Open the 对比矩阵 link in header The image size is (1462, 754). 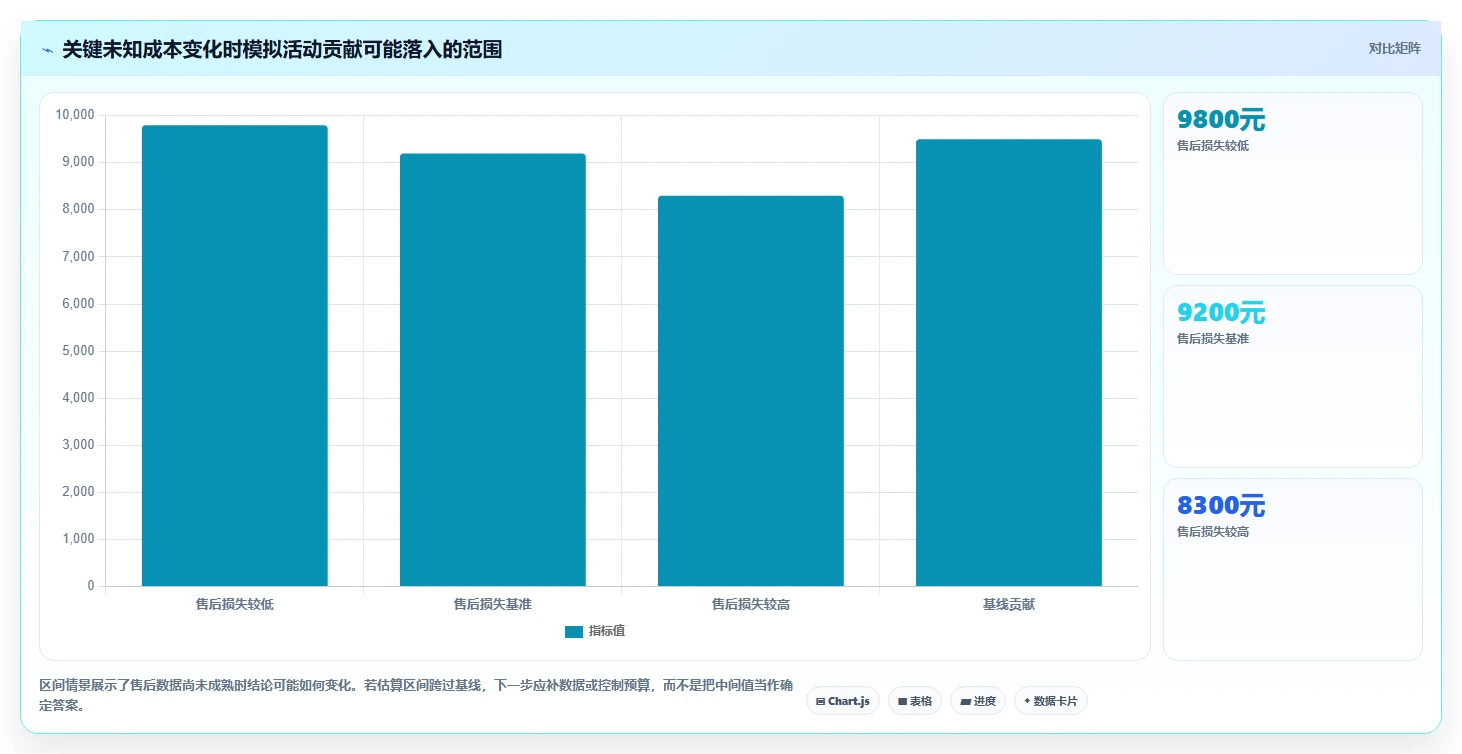pyautogui.click(x=1395, y=48)
